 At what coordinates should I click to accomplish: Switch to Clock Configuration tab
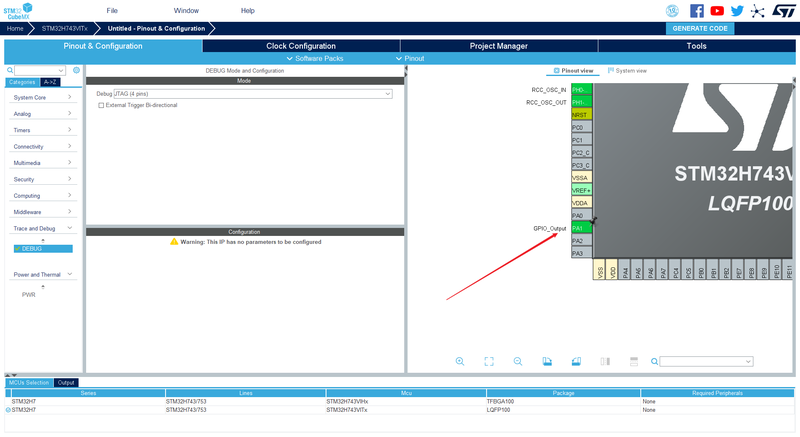tap(301, 46)
